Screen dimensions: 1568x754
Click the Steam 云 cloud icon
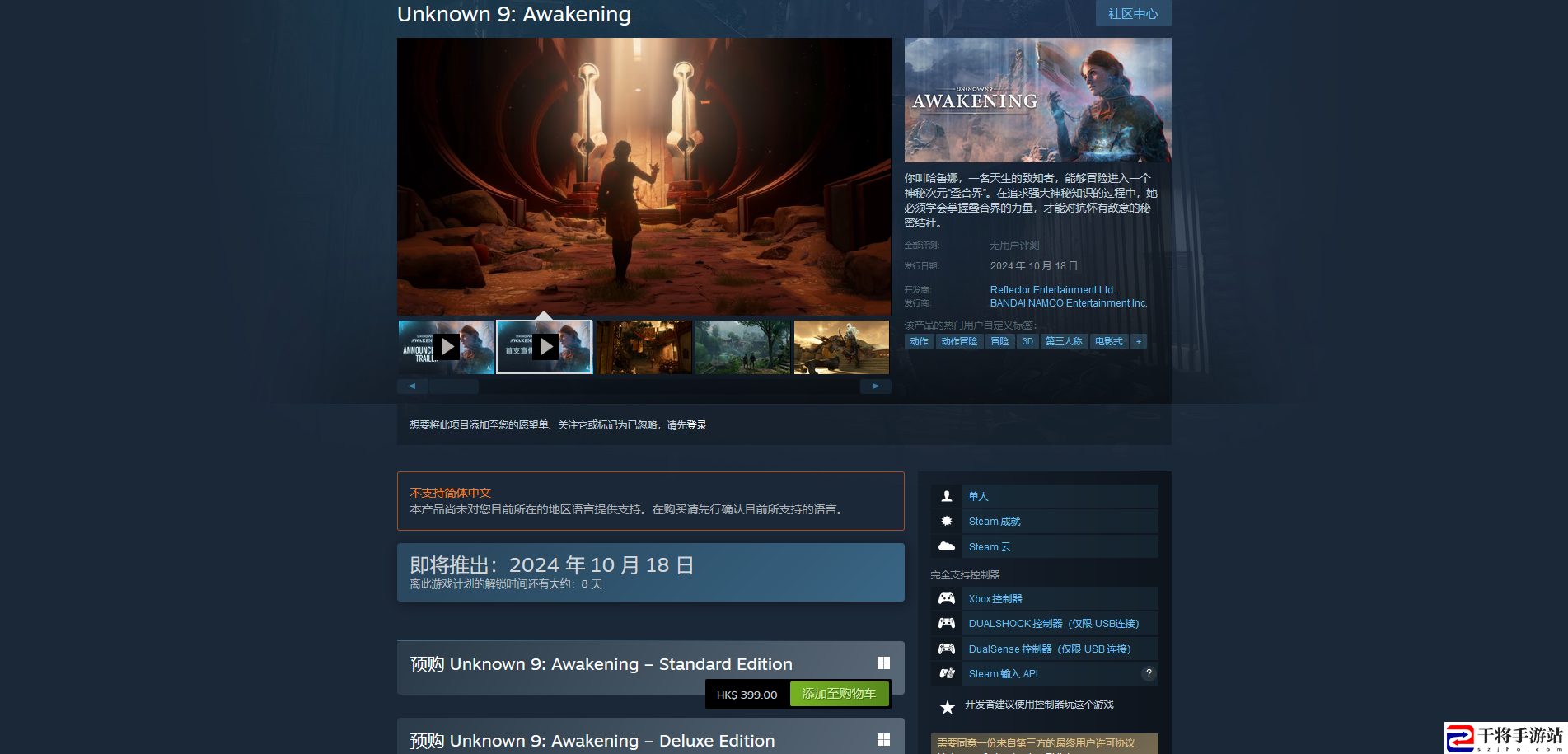947,546
